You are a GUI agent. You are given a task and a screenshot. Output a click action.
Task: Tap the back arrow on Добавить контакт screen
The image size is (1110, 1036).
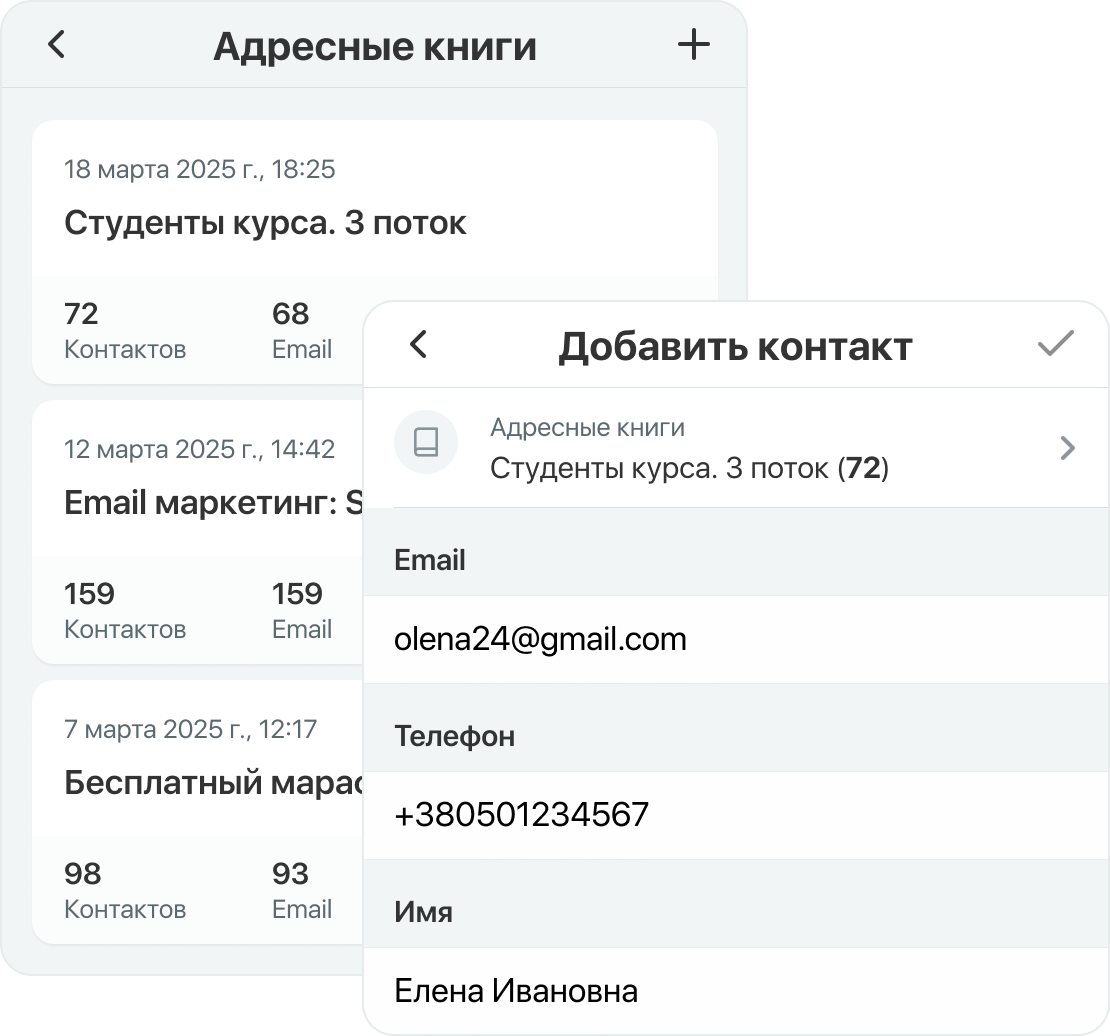pos(418,345)
